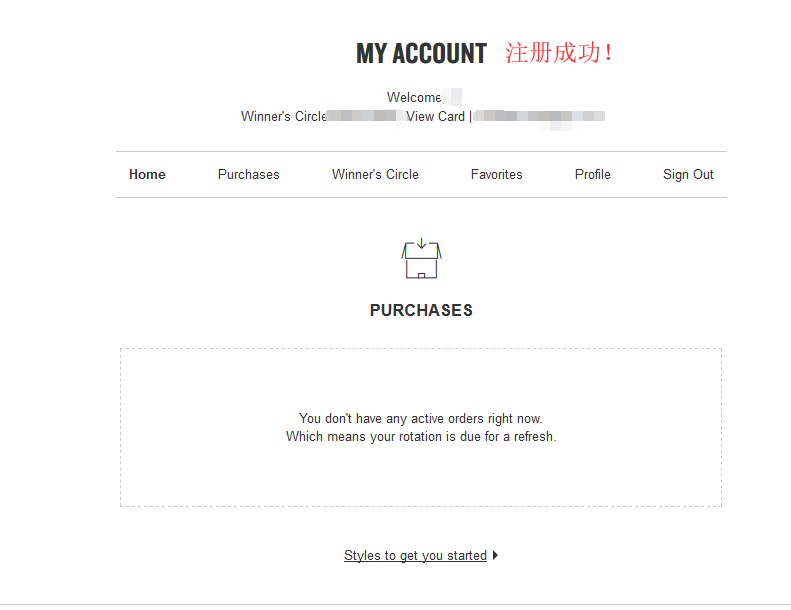Go to the Winner's Circle tab
This screenshot has width=791, height=610.
click(x=375, y=174)
